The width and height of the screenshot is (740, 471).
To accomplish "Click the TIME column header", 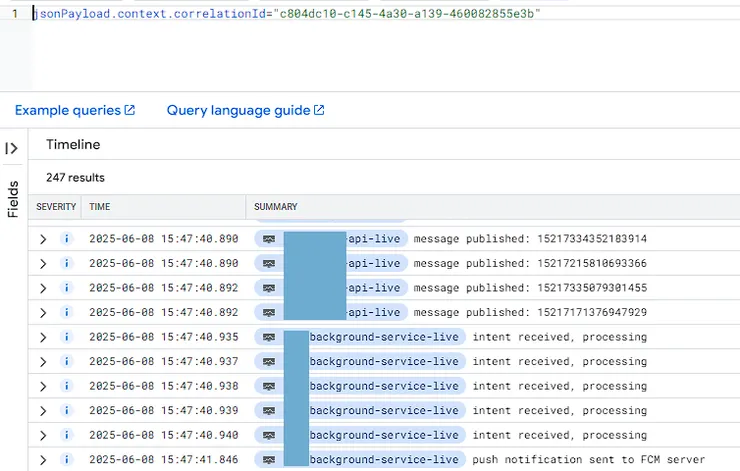I will coord(100,207).
